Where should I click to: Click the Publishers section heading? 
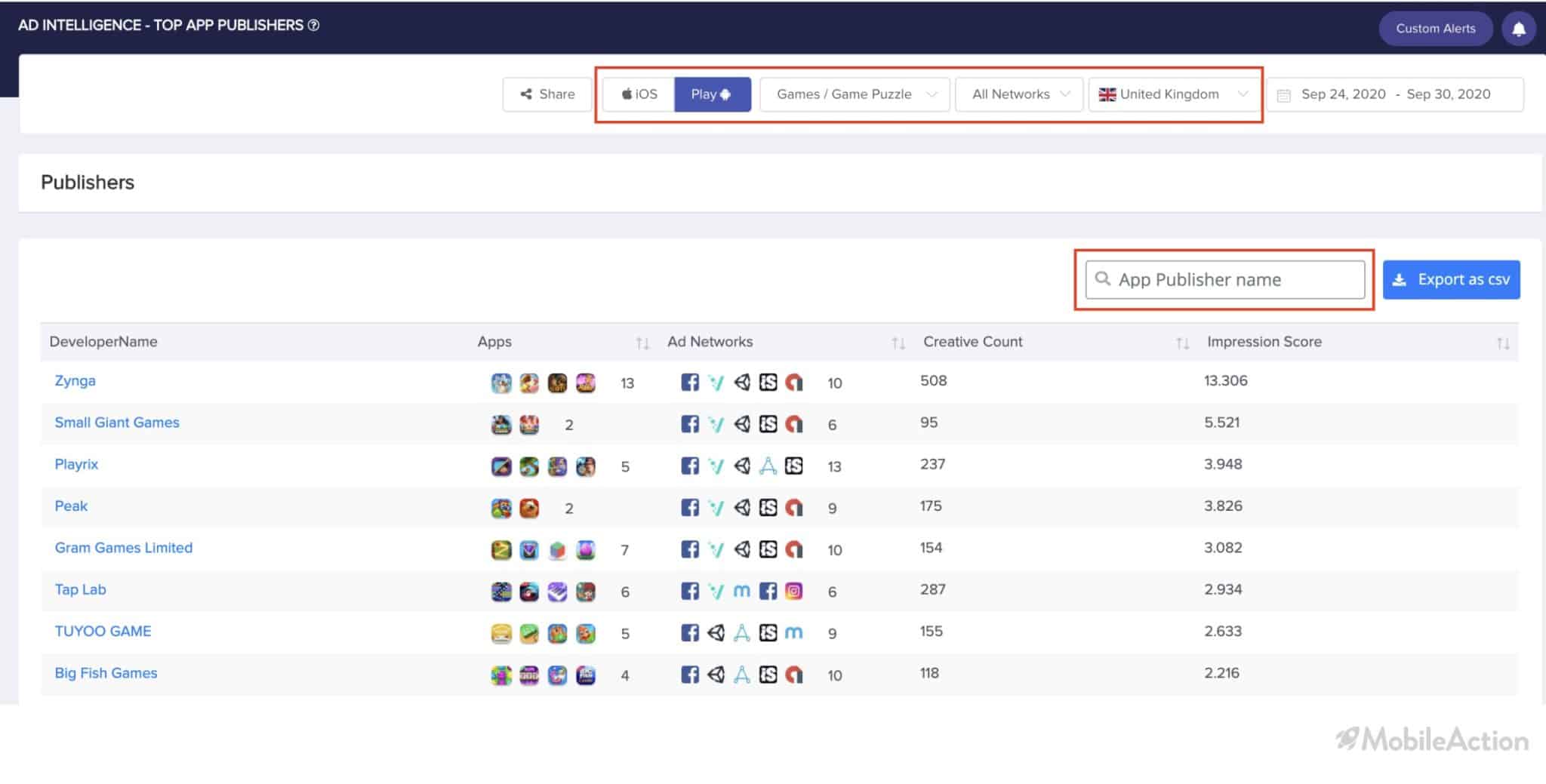(88, 183)
